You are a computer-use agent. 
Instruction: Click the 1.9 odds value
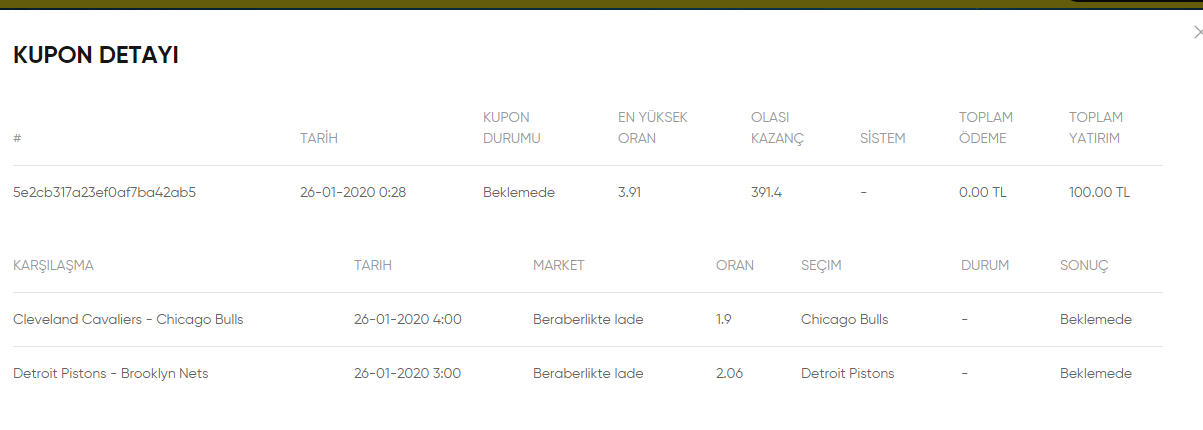724,320
